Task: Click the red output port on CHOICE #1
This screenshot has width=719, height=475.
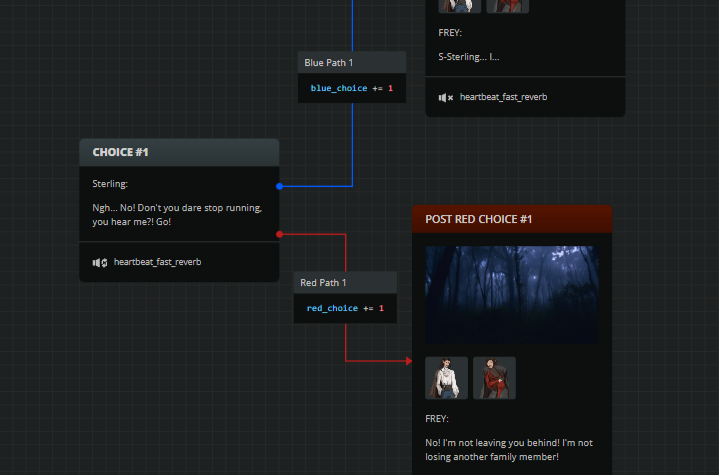Action: [x=279, y=234]
